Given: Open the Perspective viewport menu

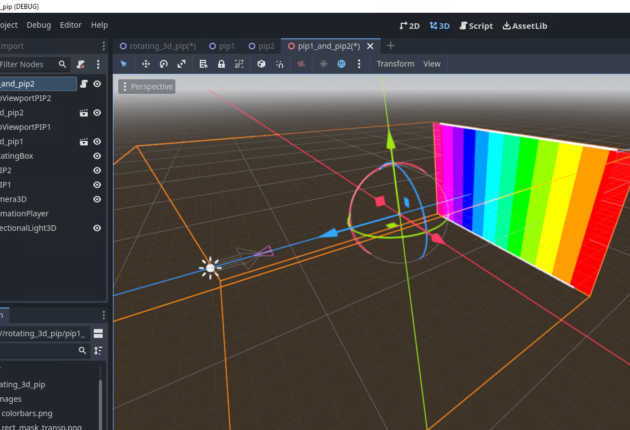Looking at the screenshot, I should coord(147,86).
